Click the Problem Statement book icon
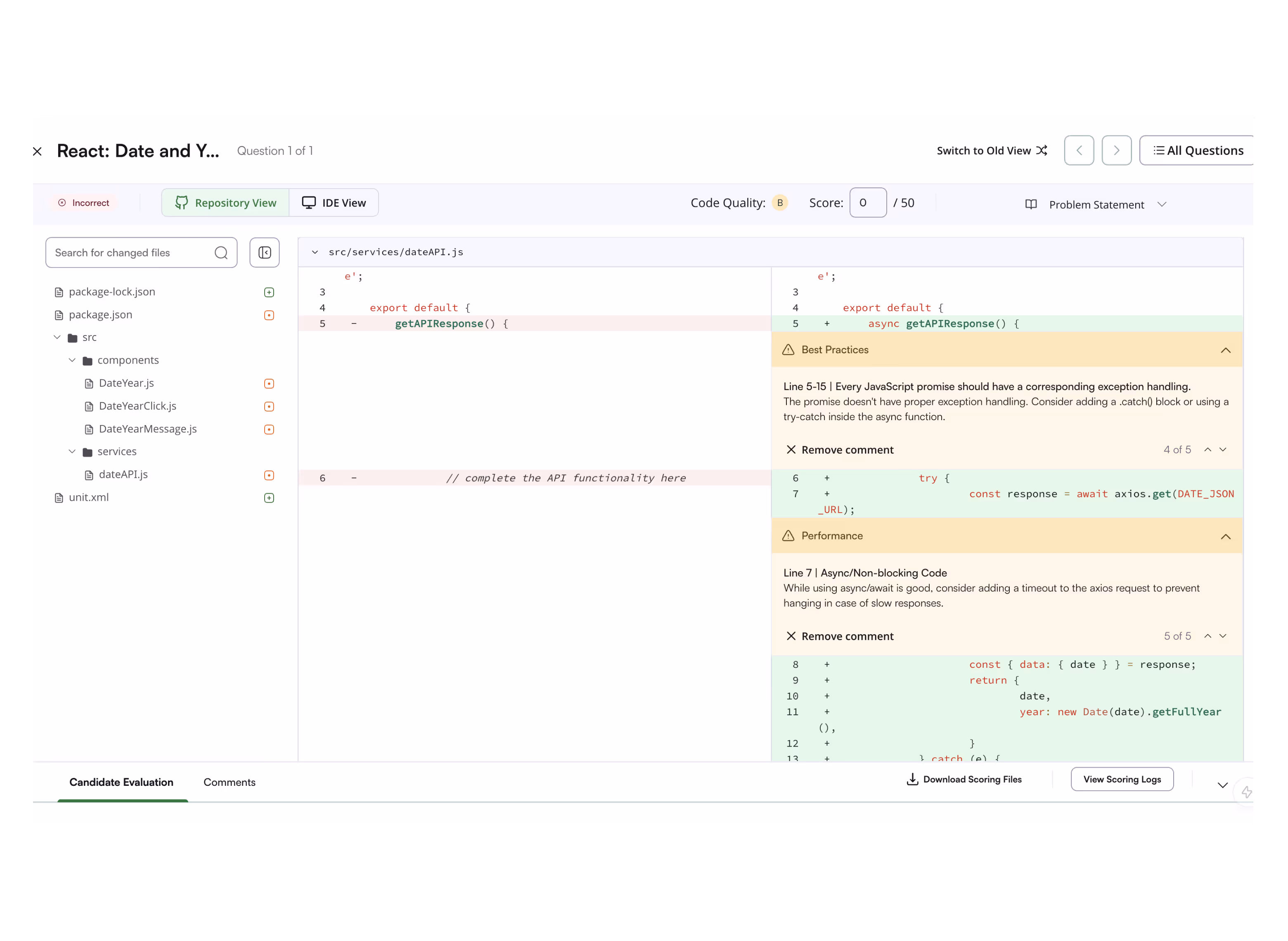Image resolution: width=1288 pixels, height=941 pixels. tap(1031, 204)
